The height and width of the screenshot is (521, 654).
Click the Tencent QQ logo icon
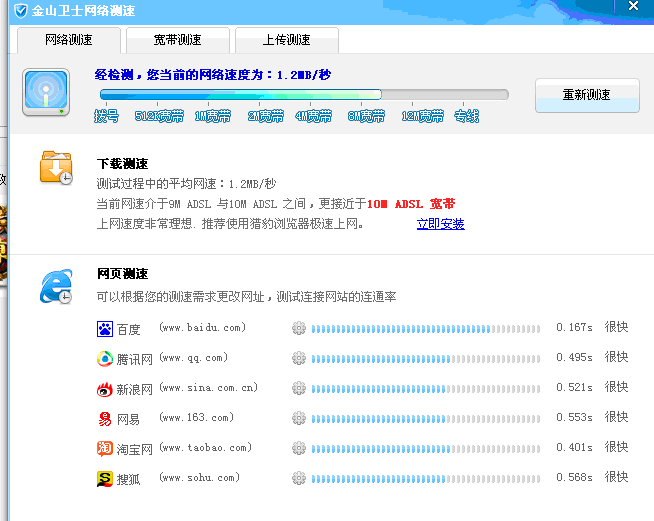(105, 359)
